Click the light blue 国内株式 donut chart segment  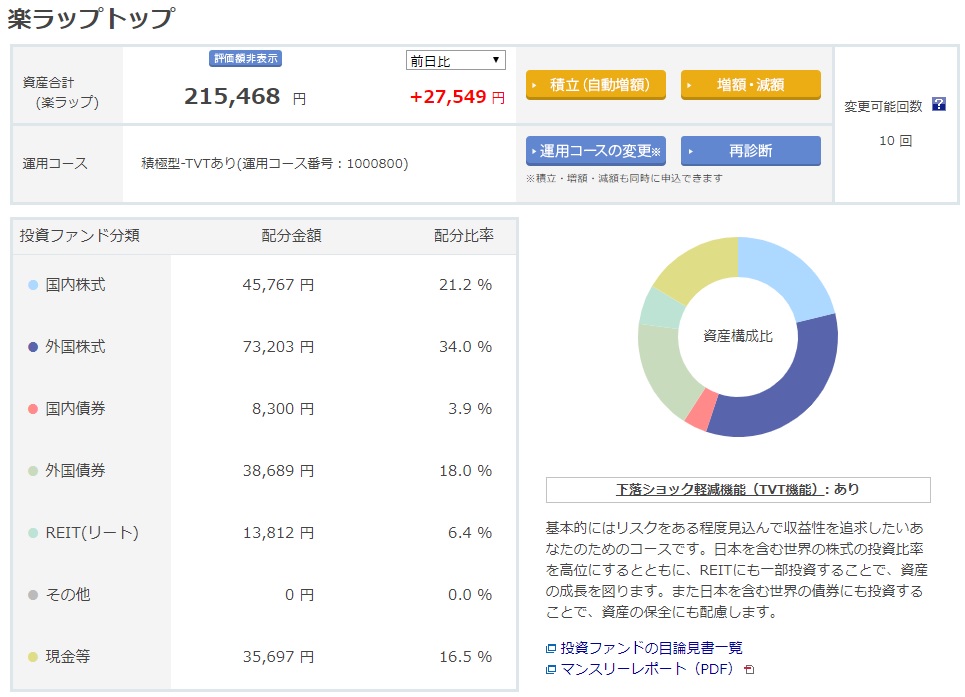[788, 274]
